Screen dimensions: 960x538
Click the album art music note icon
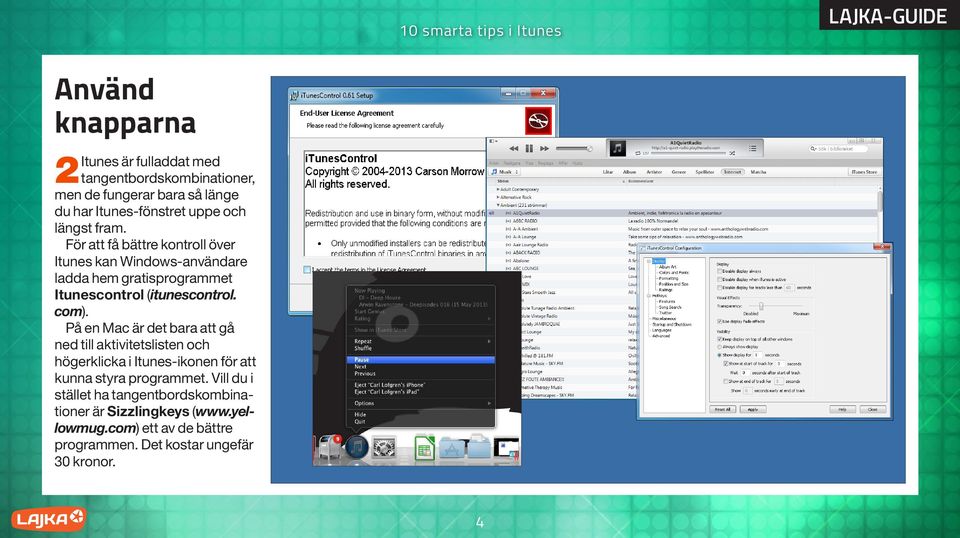(x=617, y=148)
